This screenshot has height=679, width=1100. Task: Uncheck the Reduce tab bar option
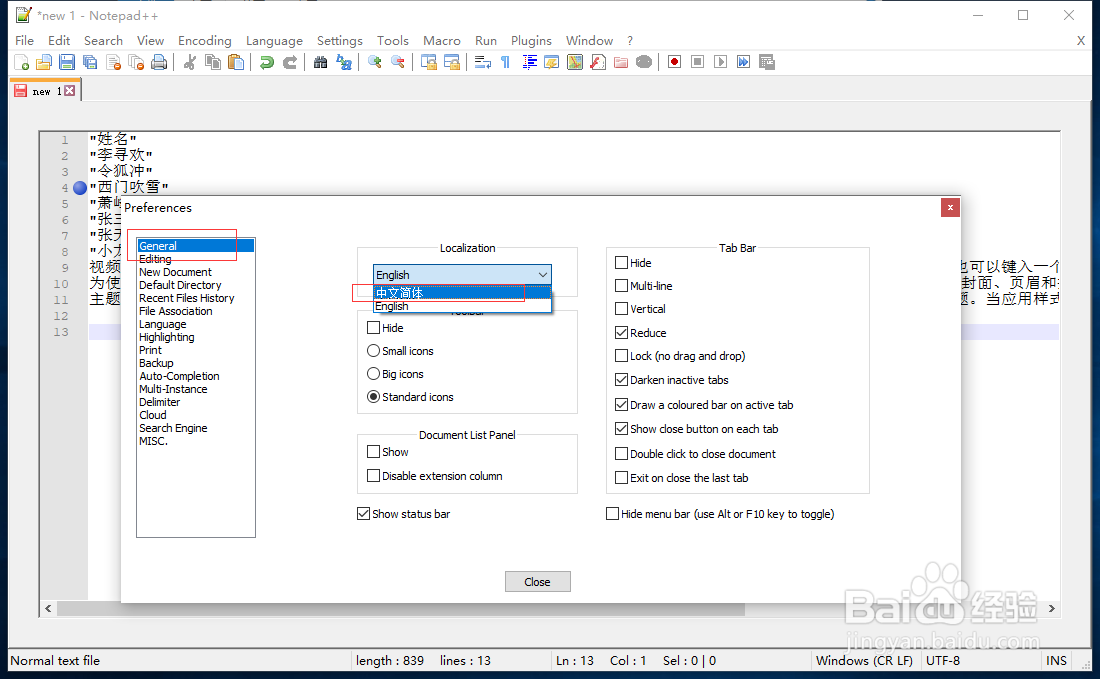[622, 332]
